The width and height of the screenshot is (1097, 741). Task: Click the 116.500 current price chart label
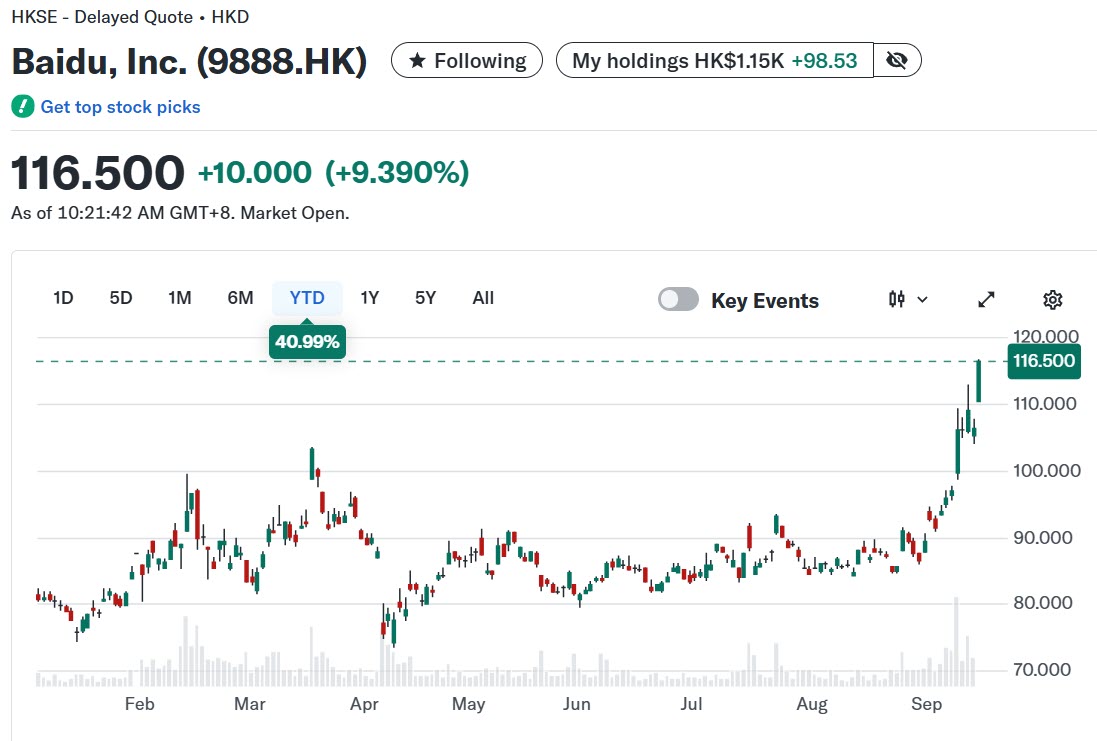tap(1044, 361)
